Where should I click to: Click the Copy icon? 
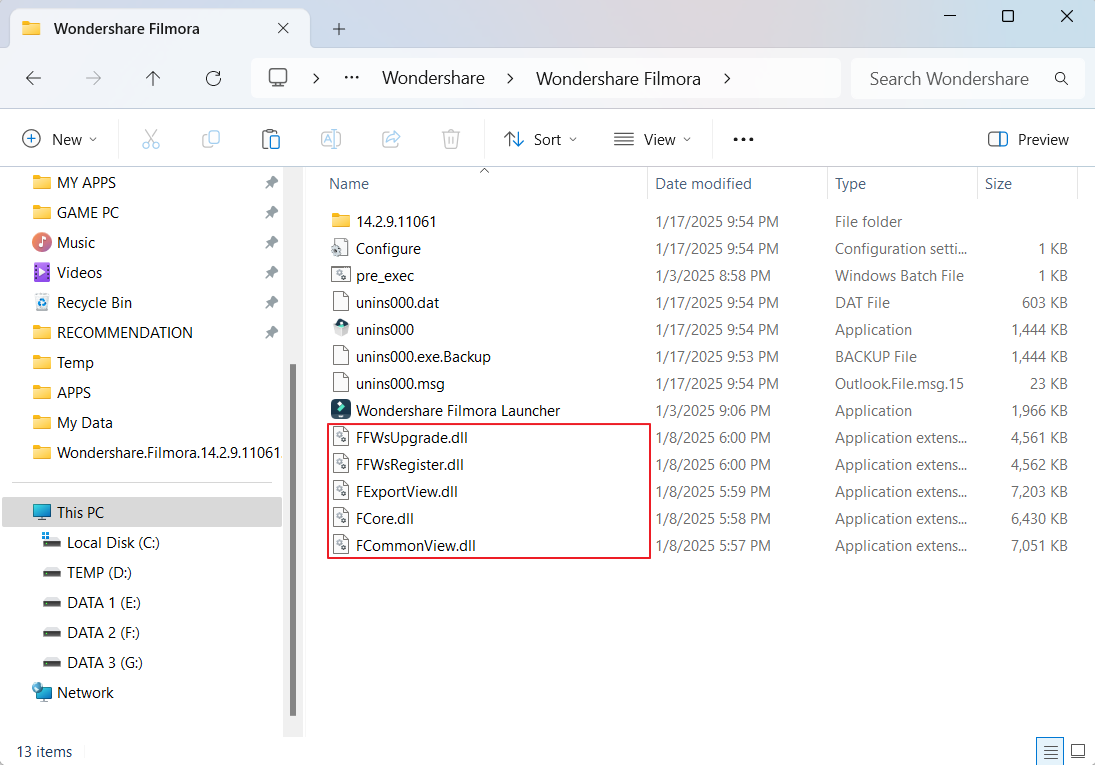(x=211, y=139)
